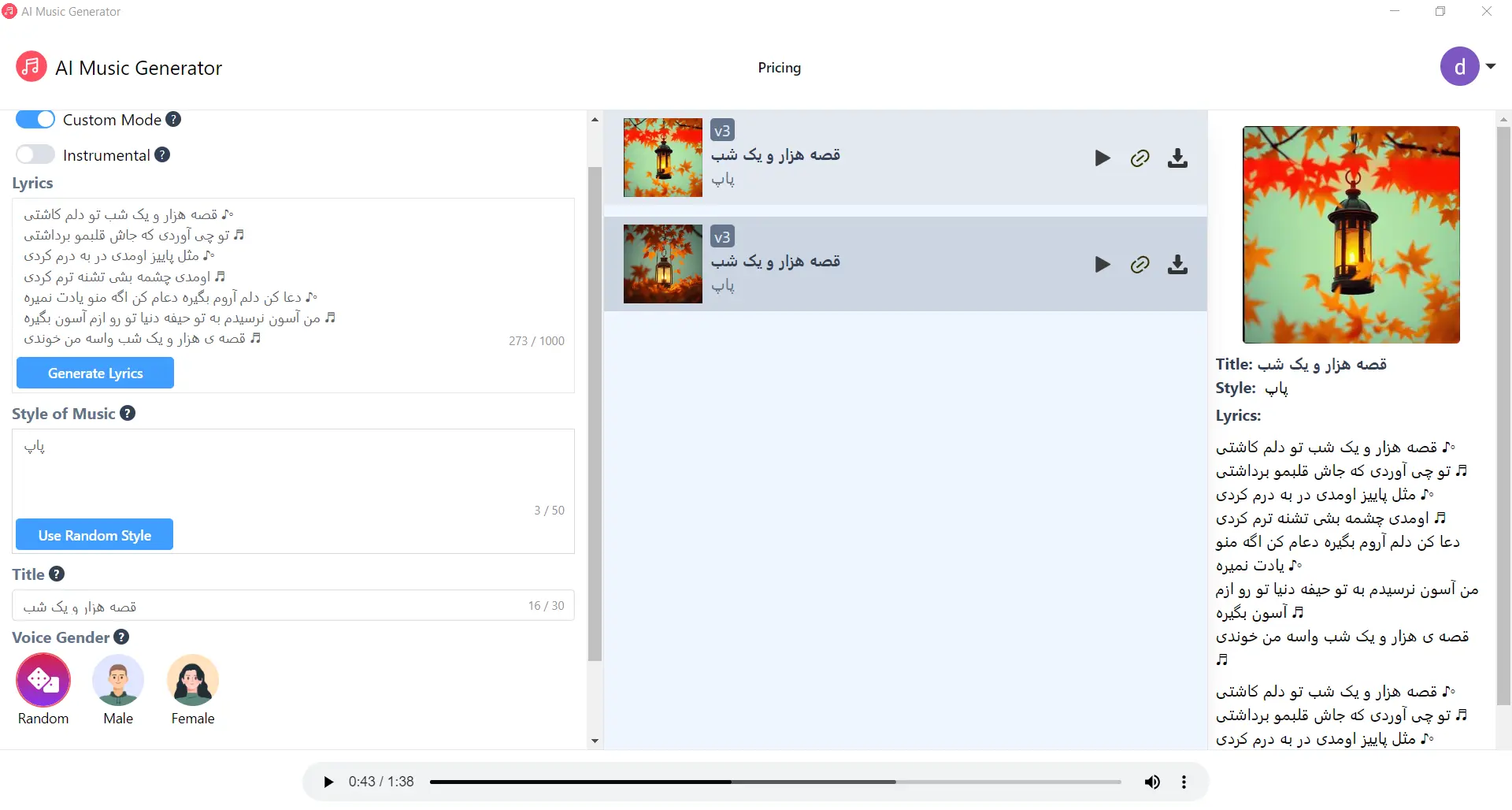This screenshot has height=810, width=1512.
Task: Click the Style of Music text box
Action: 293,473
